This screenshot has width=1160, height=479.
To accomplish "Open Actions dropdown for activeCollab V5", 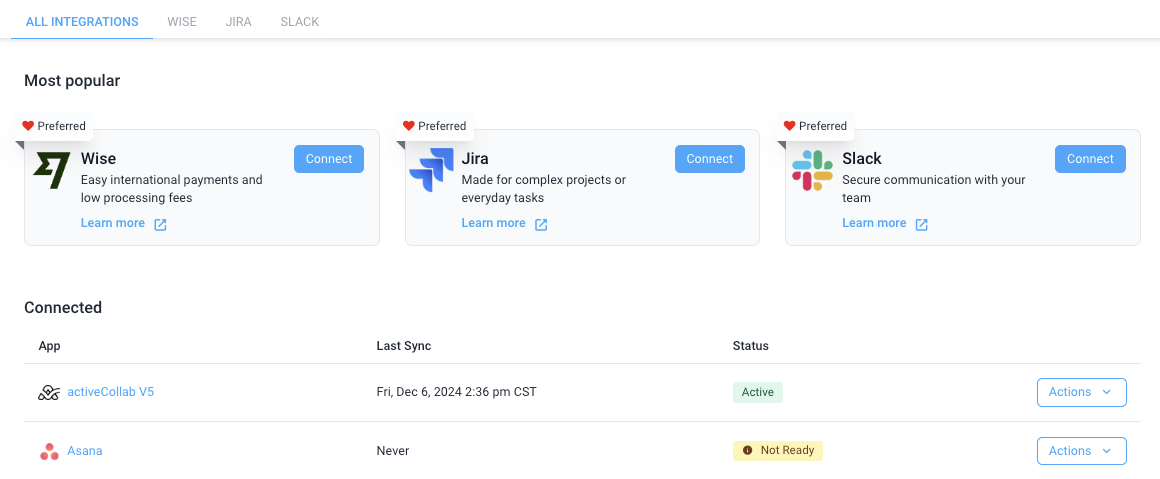I will point(1082,392).
